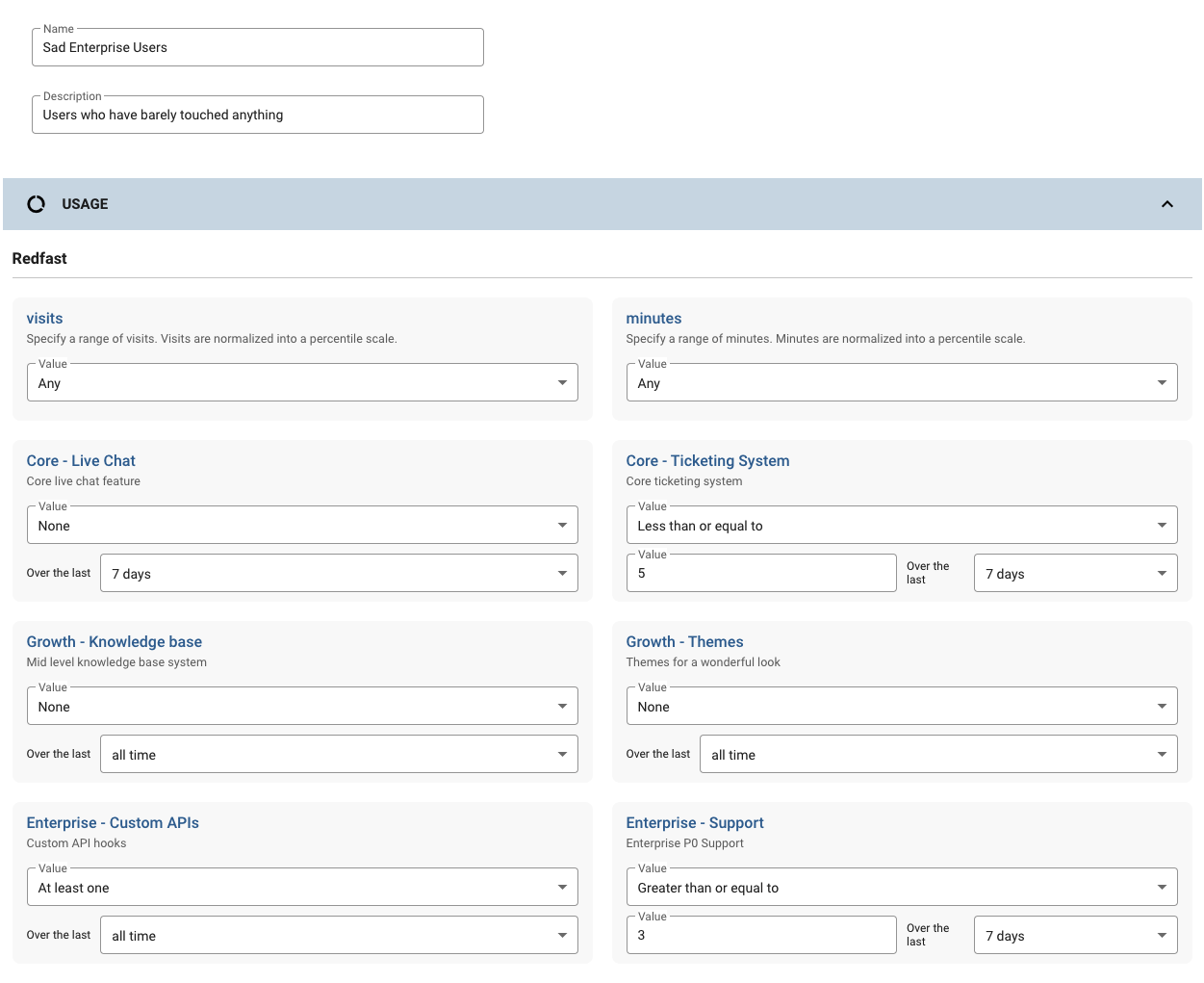Open Knowledge base Value dropdown
This screenshot has height=983, width=1204.
click(x=302, y=706)
